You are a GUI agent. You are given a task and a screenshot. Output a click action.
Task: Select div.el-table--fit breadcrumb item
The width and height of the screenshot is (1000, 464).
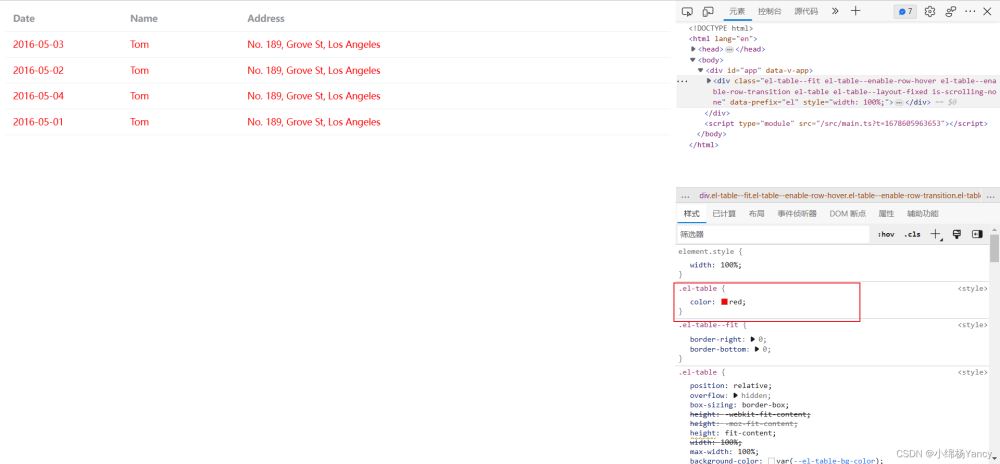click(x=840, y=196)
